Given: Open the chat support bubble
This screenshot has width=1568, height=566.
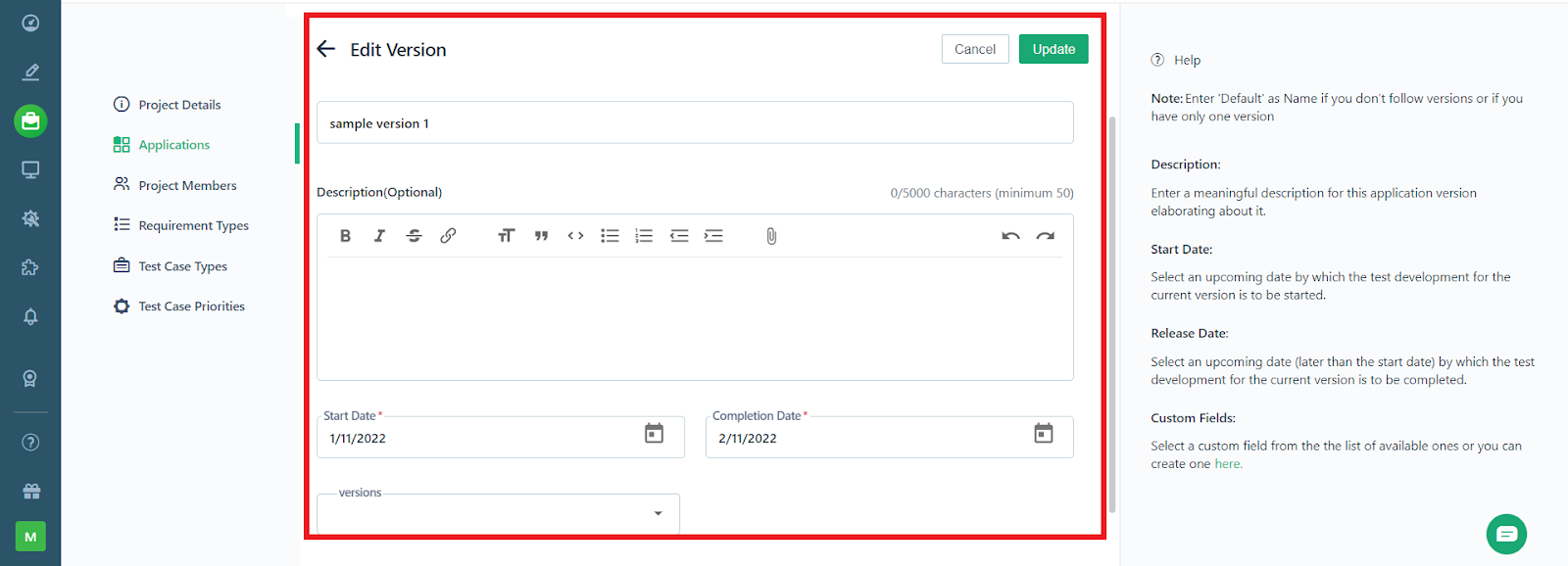Looking at the screenshot, I should 1506,534.
